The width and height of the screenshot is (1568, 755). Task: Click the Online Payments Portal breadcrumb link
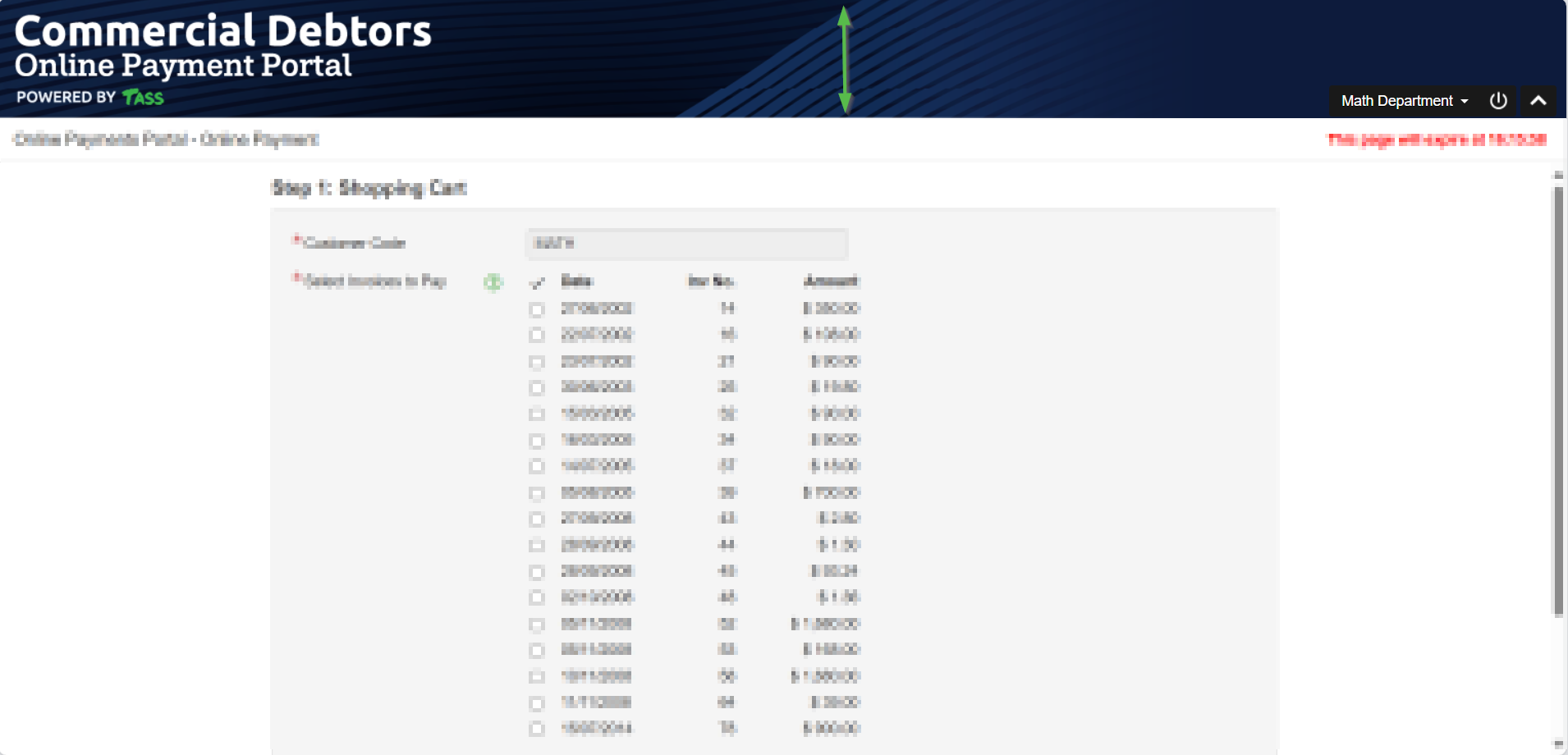[x=101, y=140]
